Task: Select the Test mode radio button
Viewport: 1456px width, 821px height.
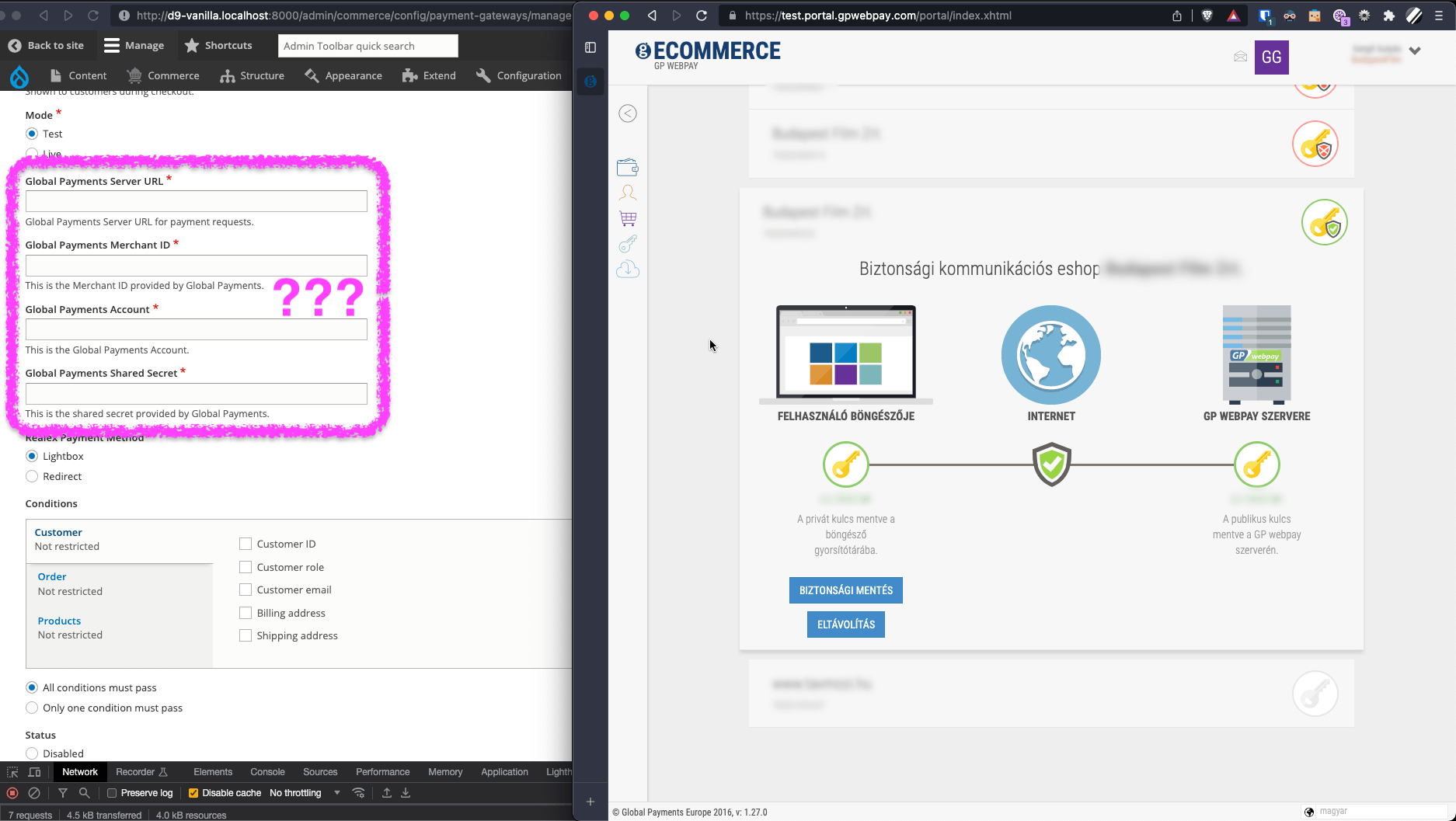Action: click(x=32, y=134)
